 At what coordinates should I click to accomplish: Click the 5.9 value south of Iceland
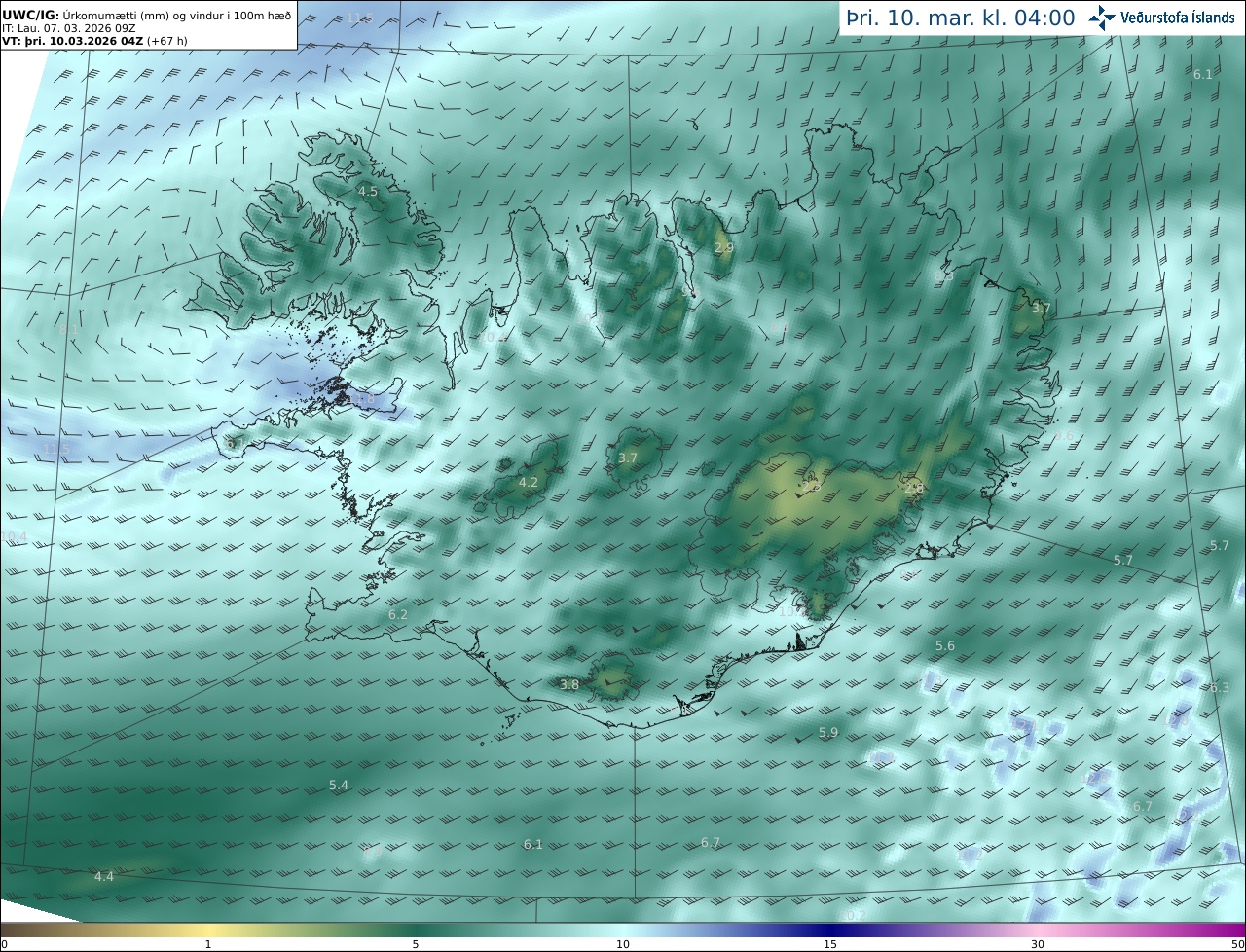828,732
